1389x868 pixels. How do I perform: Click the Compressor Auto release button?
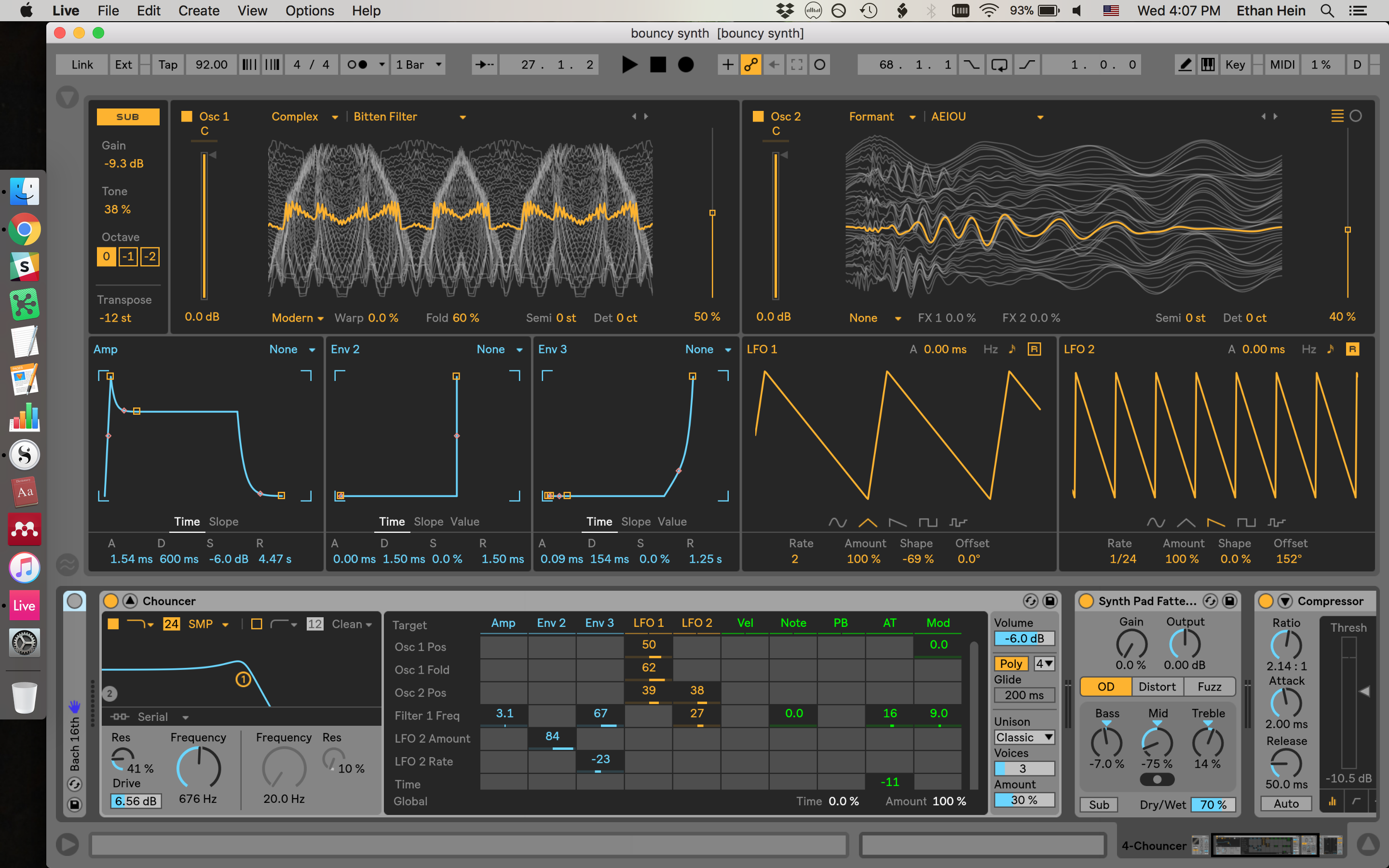1286,804
